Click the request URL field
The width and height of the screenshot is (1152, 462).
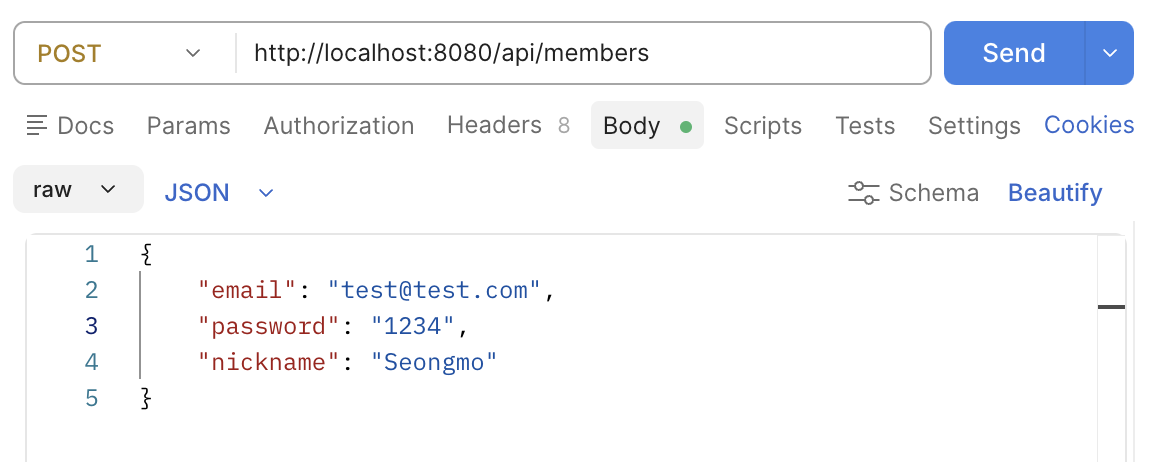click(x=580, y=53)
